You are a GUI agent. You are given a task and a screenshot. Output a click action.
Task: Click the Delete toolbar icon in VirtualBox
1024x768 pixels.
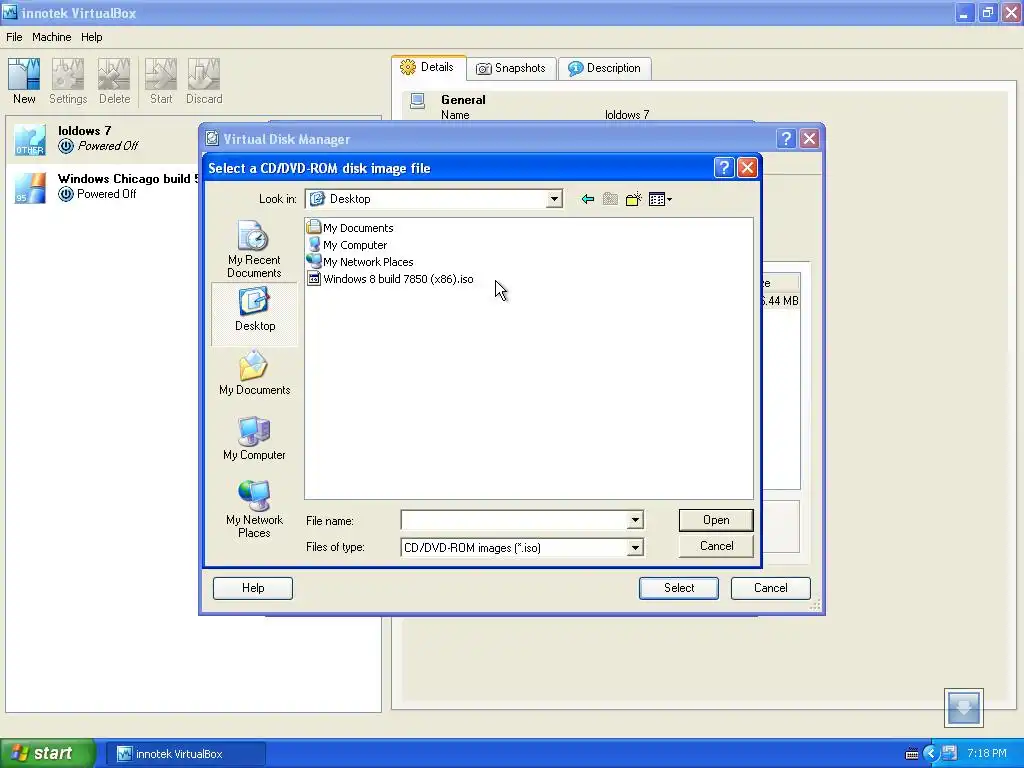[114, 81]
